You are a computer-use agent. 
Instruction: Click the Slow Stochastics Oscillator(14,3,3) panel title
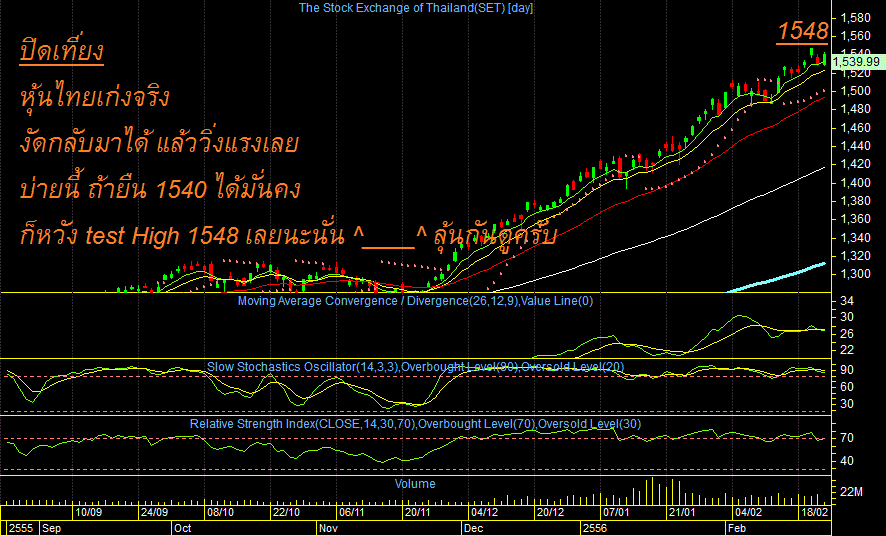(x=415, y=367)
